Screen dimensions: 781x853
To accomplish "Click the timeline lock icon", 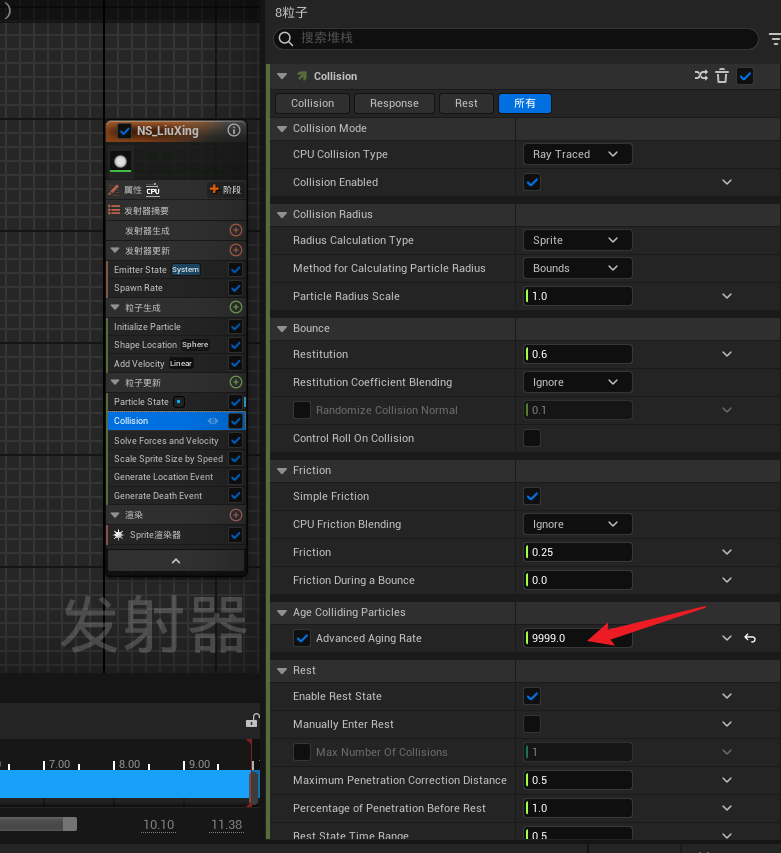I will 252,720.
